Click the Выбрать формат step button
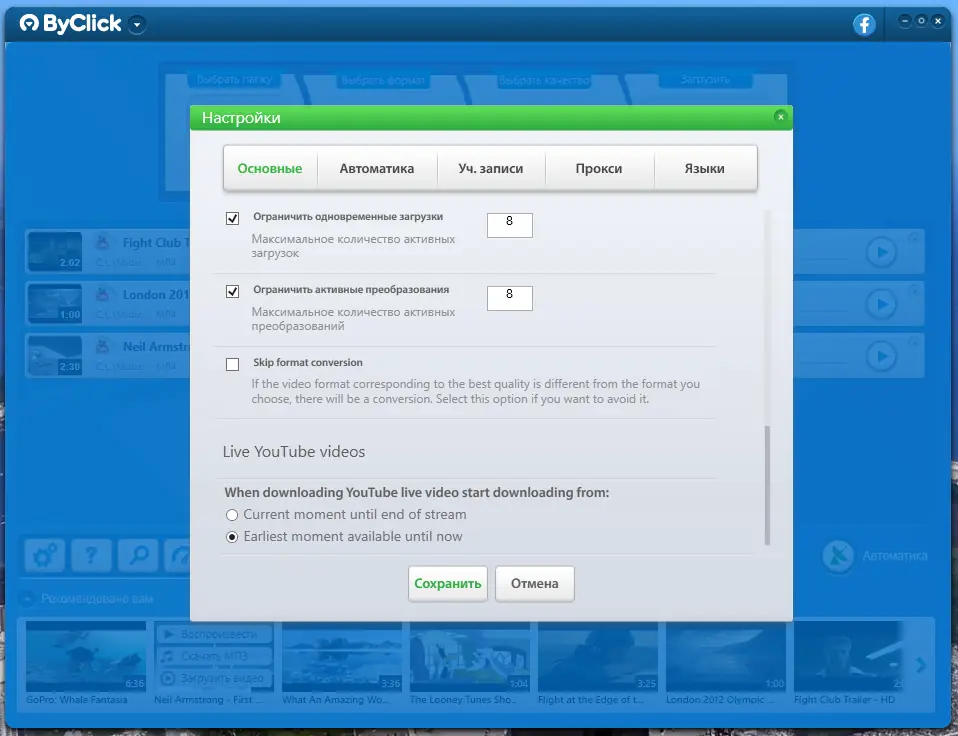This screenshot has width=958, height=736. coord(383,80)
